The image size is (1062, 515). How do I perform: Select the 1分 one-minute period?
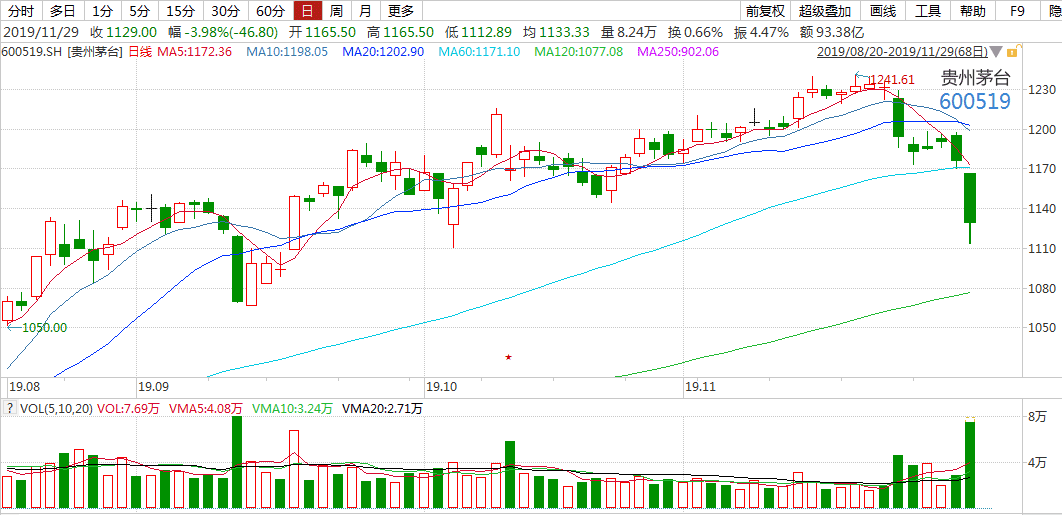102,10
